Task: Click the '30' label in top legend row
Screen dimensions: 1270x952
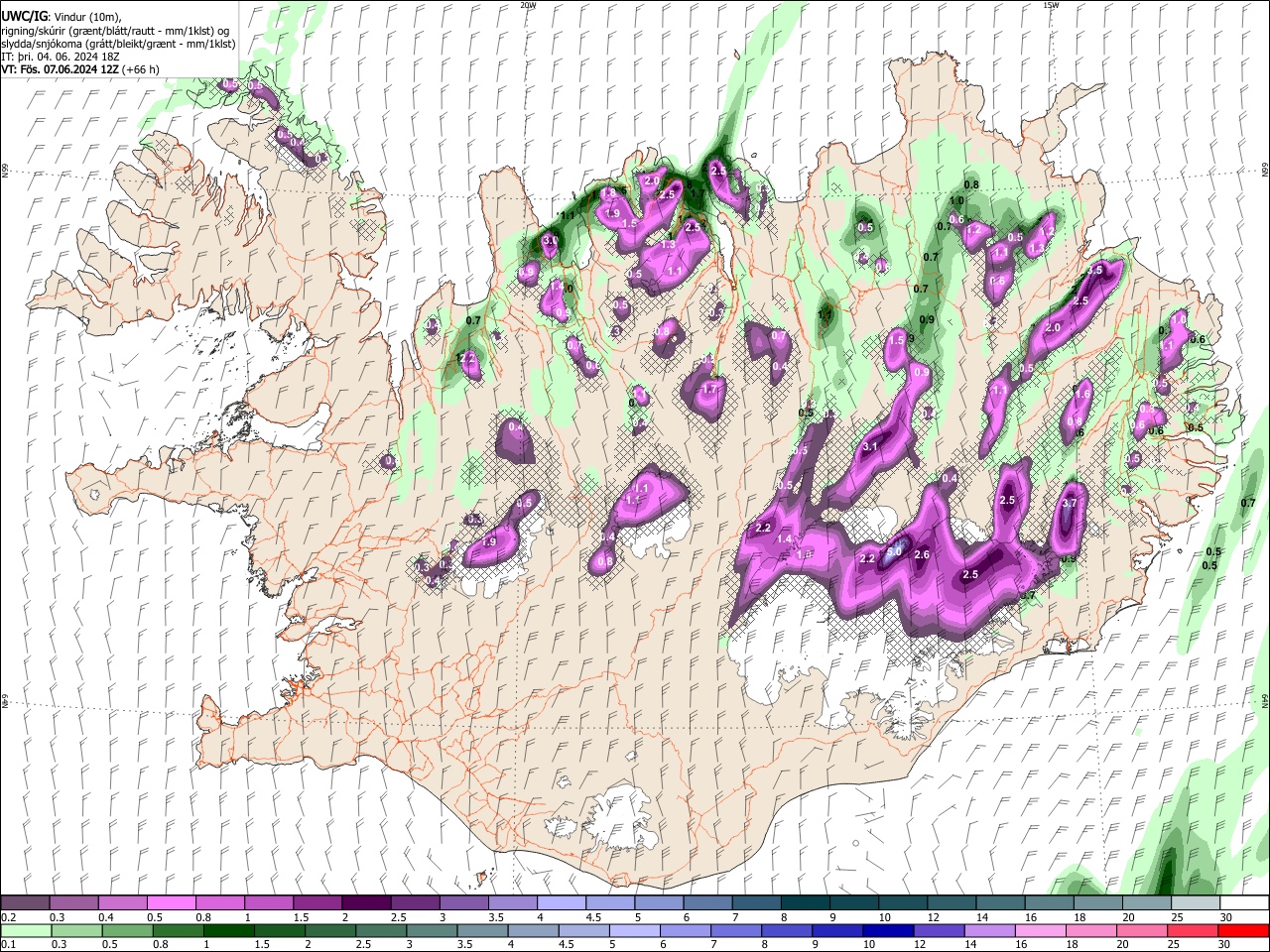Action: [x=1226, y=917]
